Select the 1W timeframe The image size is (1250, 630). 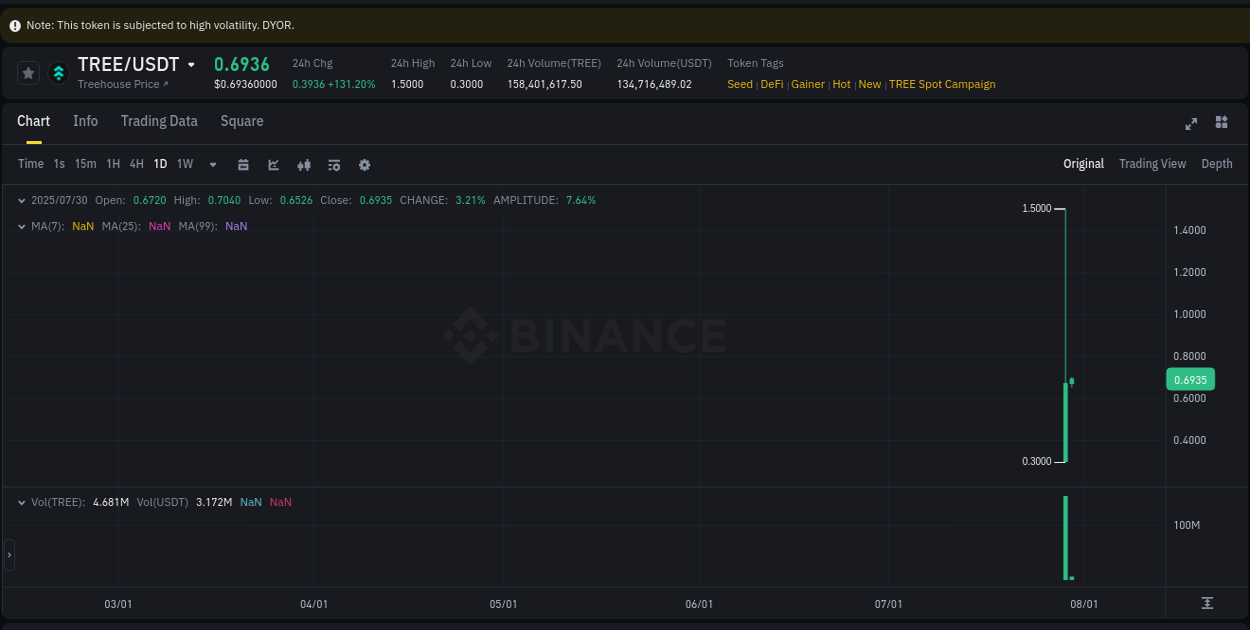(184, 164)
